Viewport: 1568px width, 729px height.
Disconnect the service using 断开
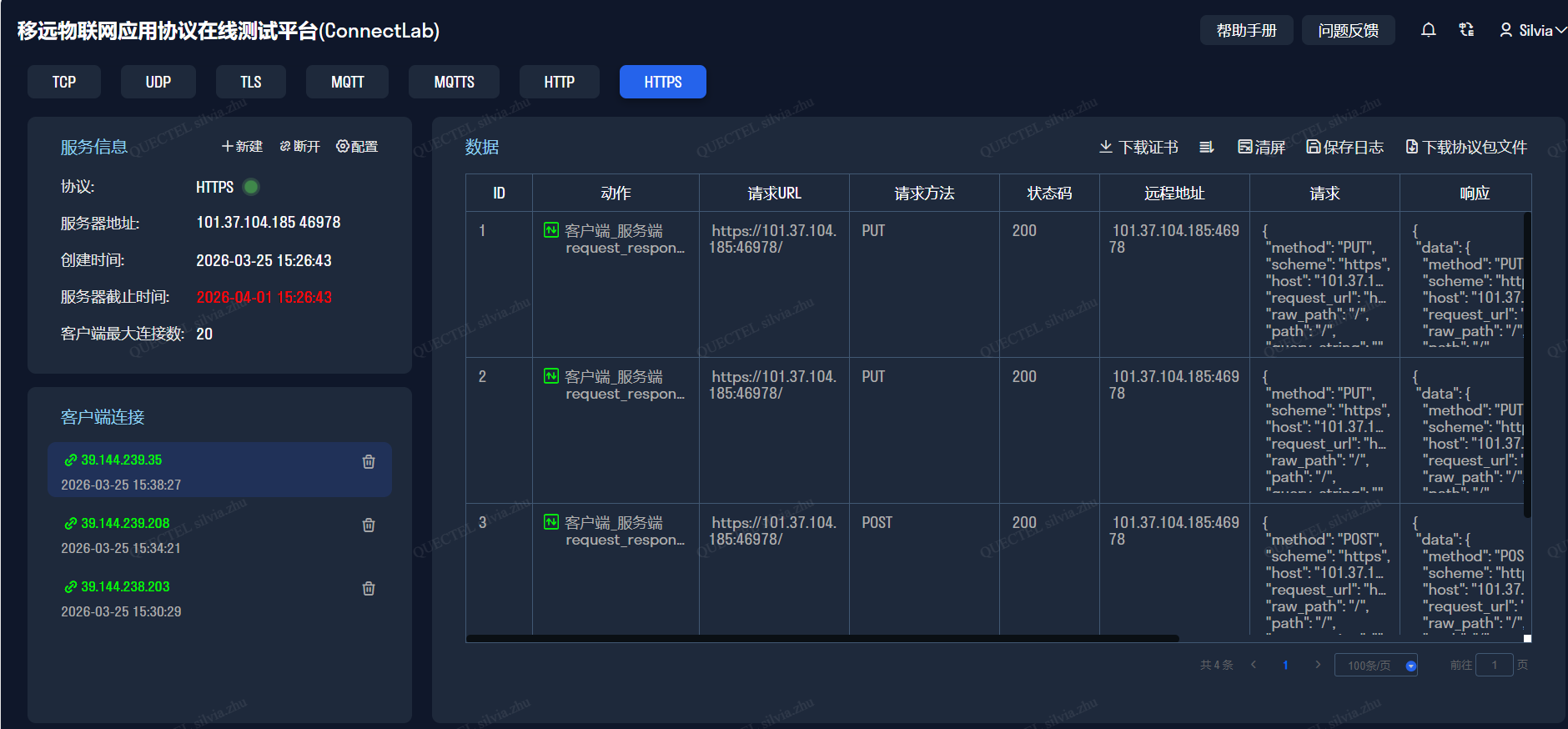click(x=300, y=147)
